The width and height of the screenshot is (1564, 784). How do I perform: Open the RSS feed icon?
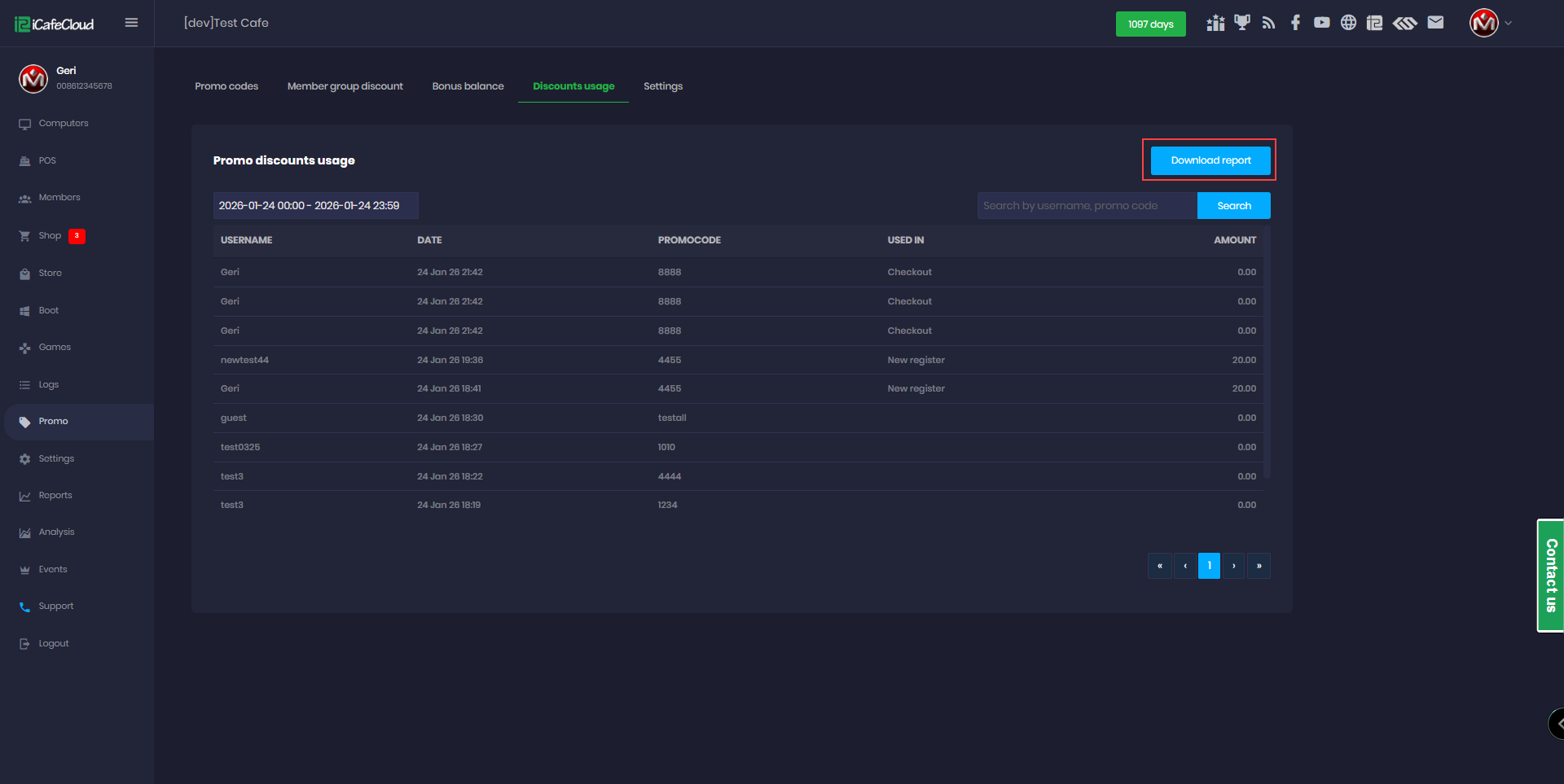pyautogui.click(x=1268, y=23)
